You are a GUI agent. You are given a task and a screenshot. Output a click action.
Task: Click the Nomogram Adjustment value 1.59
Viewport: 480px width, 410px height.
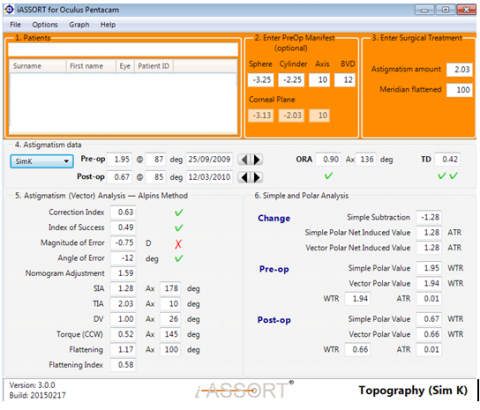[123, 273]
